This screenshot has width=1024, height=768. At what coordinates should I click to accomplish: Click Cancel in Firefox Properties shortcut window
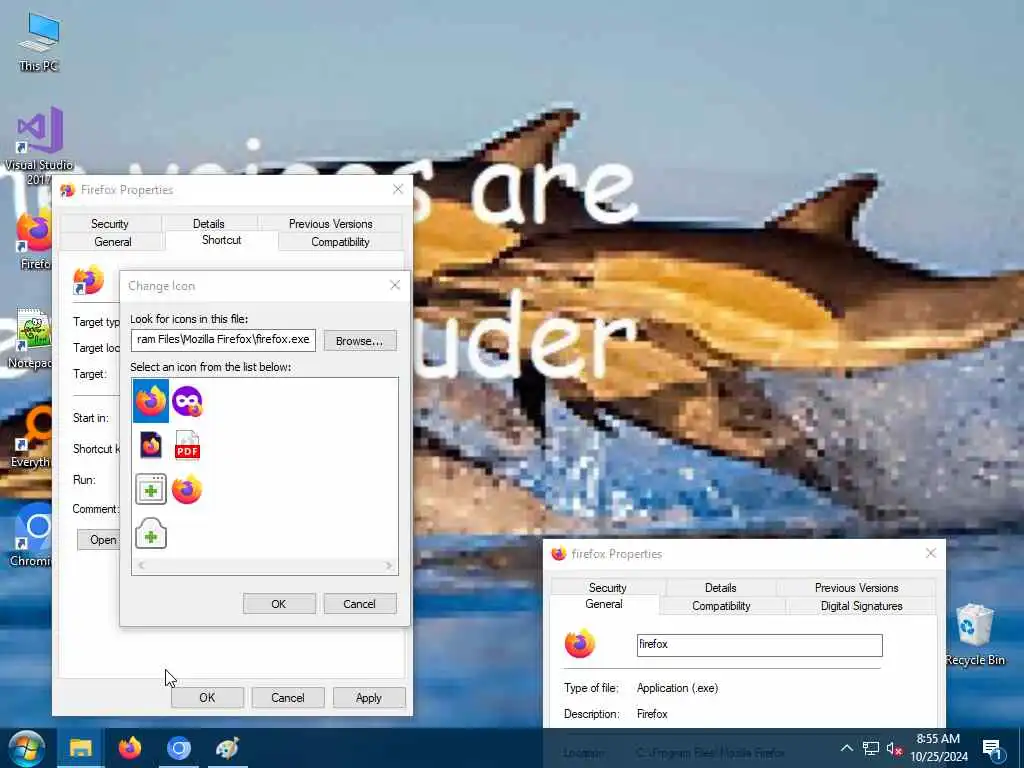tap(287, 697)
